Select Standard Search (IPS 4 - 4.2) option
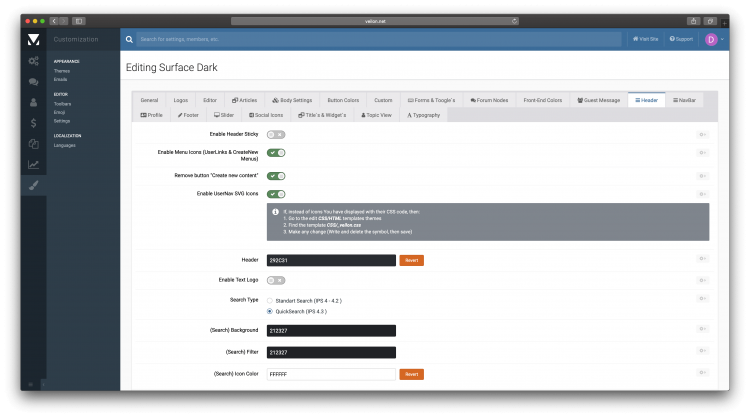 (x=270, y=300)
